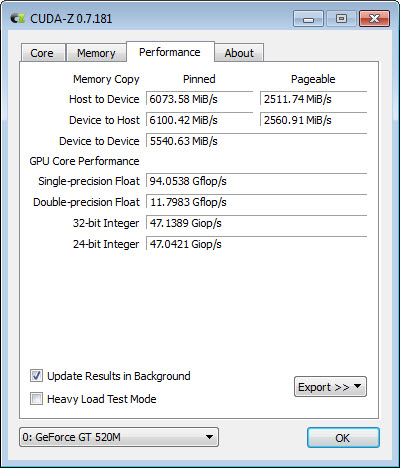
Task: Switch to the Core tab
Action: point(42,53)
